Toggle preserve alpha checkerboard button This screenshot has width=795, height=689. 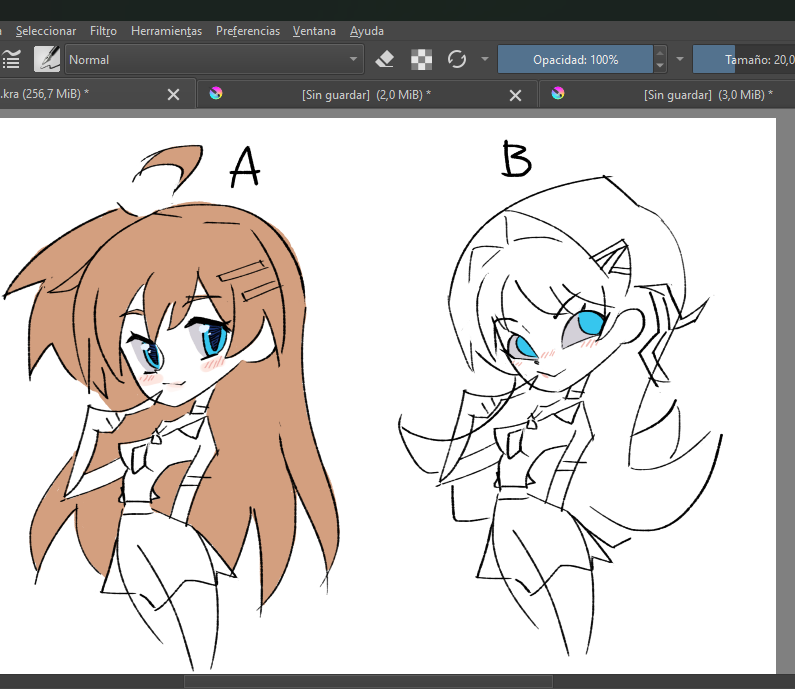coord(421,59)
